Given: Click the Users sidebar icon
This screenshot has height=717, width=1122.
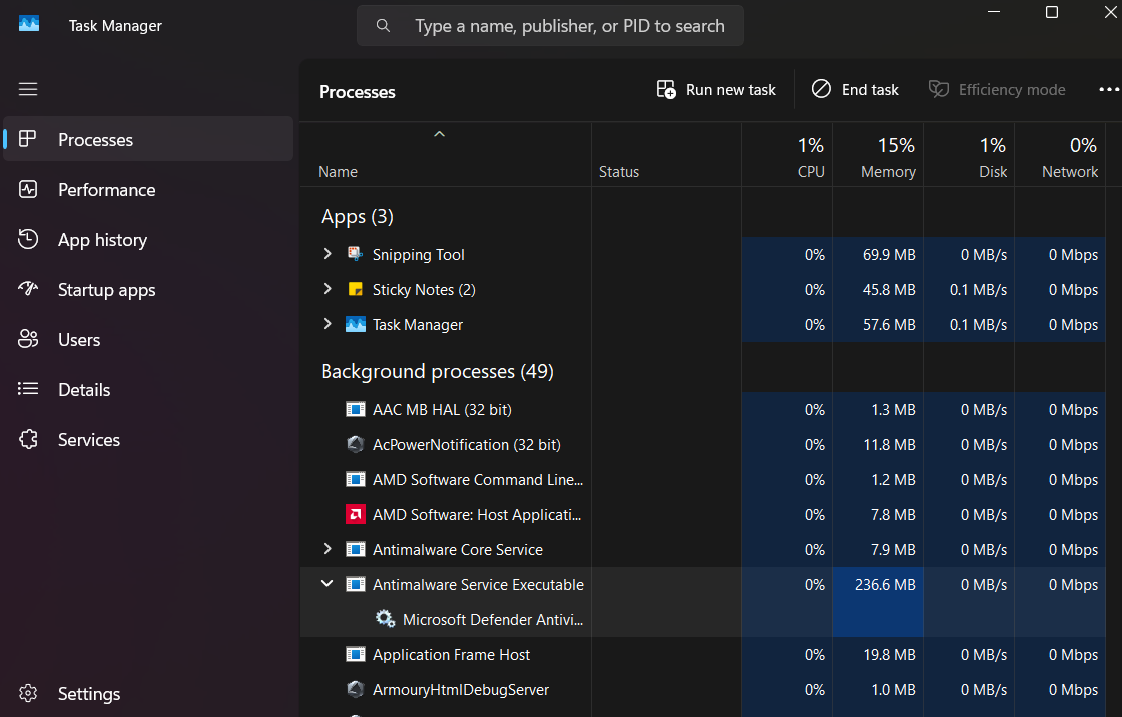Looking at the screenshot, I should (x=28, y=340).
